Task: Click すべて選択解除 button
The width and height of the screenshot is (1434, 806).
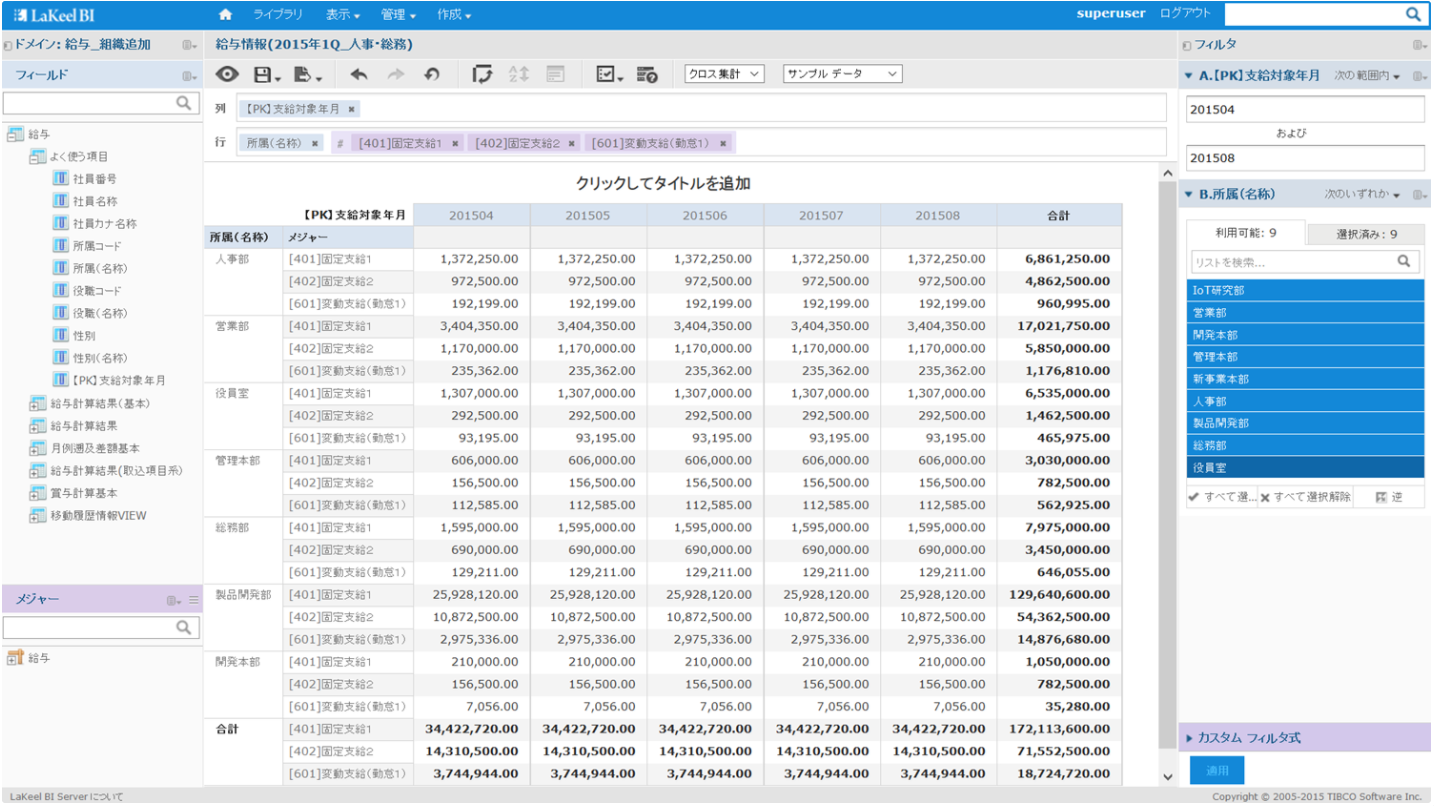Action: tap(1306, 497)
